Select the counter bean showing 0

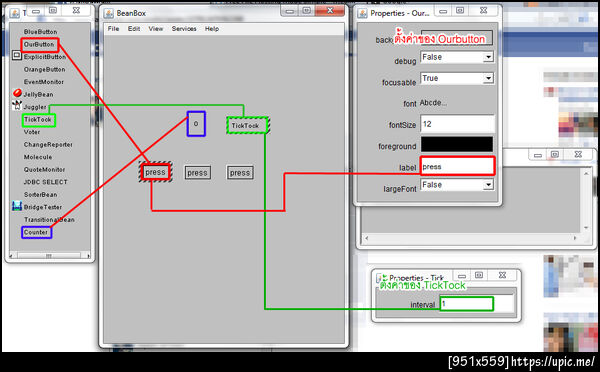(x=196, y=124)
